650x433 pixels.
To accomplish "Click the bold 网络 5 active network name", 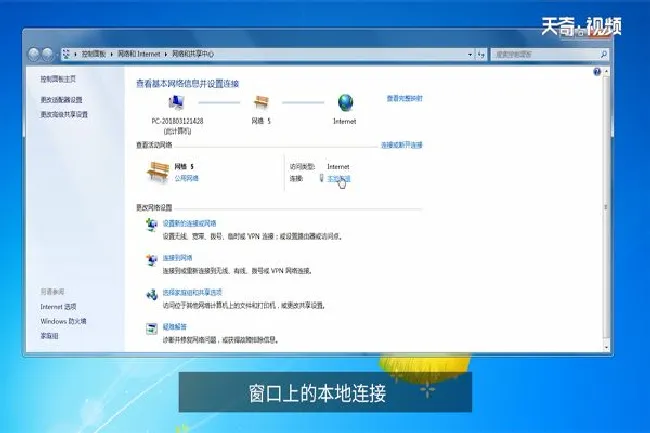I will 184,167.
